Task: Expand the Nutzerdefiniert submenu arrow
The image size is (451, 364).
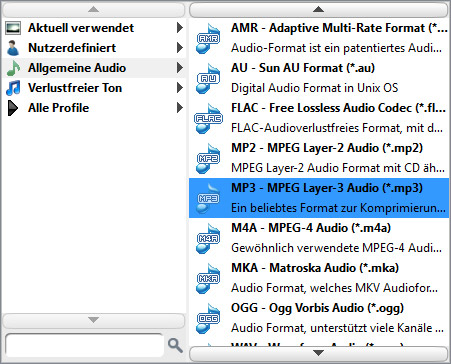Action: [x=180, y=48]
